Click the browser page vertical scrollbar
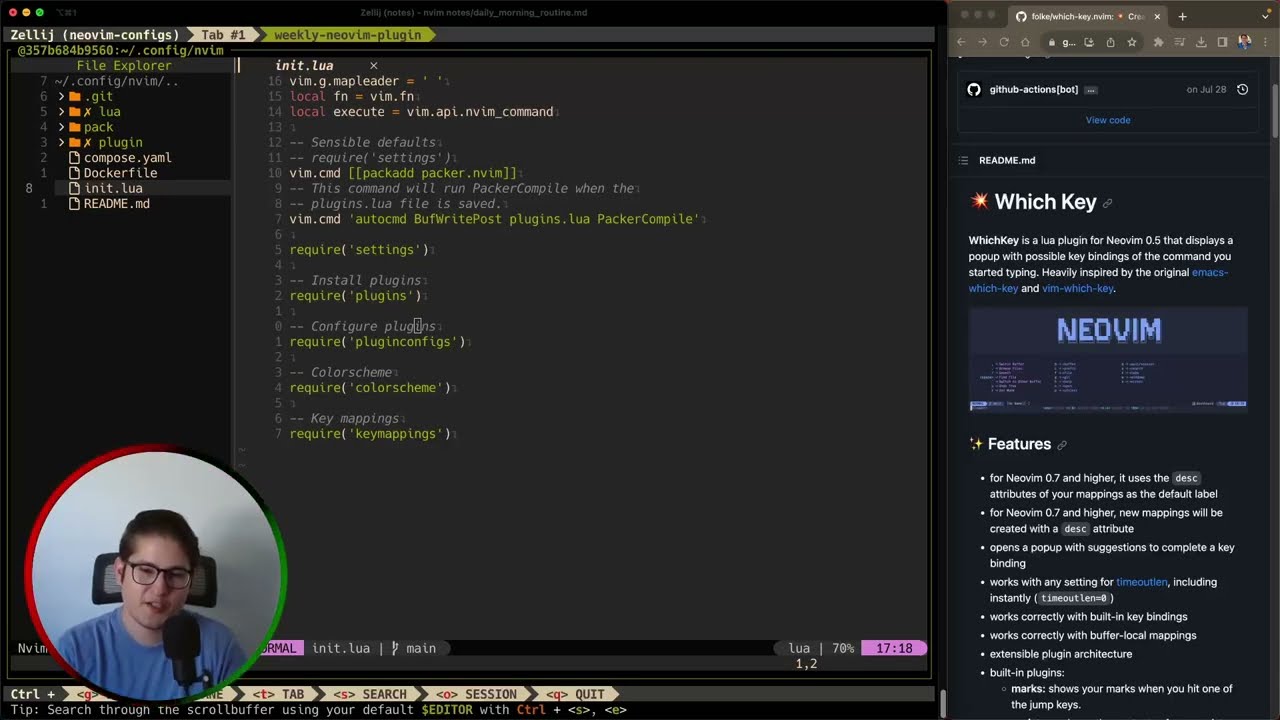 1275,110
